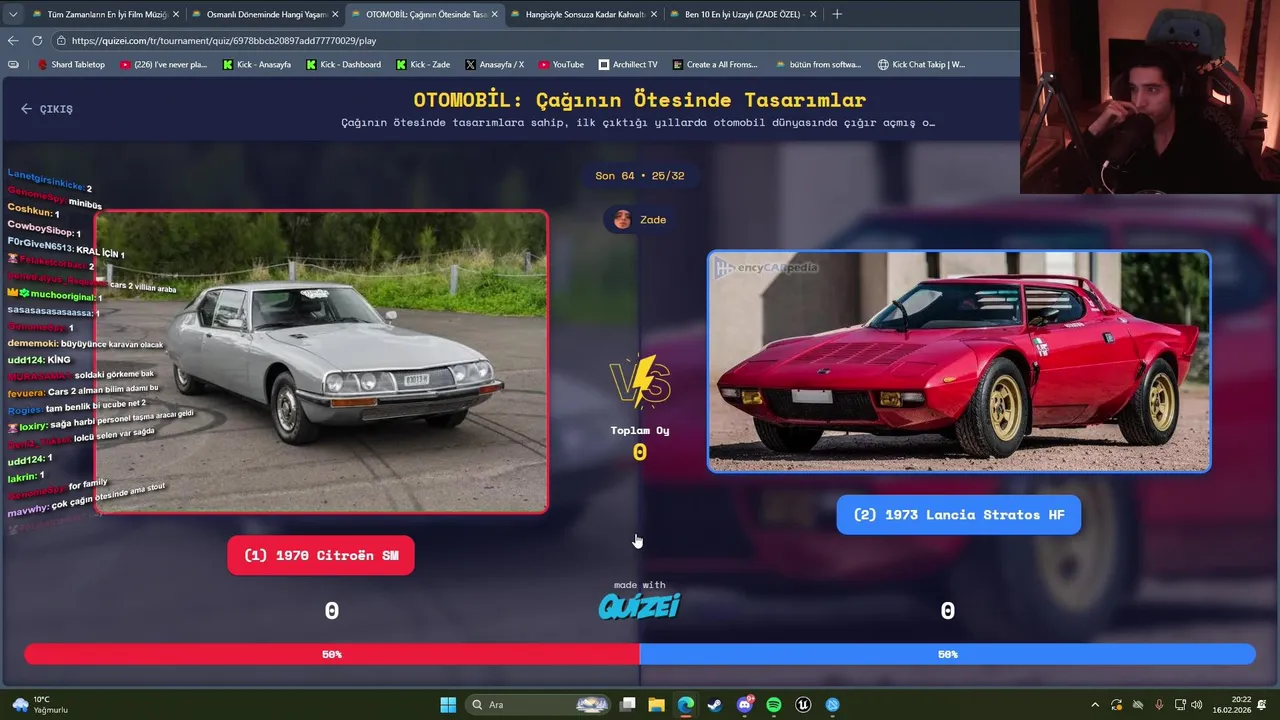The image size is (1280, 720).
Task: Open the Archillect TV bookmark
Action: [628, 64]
